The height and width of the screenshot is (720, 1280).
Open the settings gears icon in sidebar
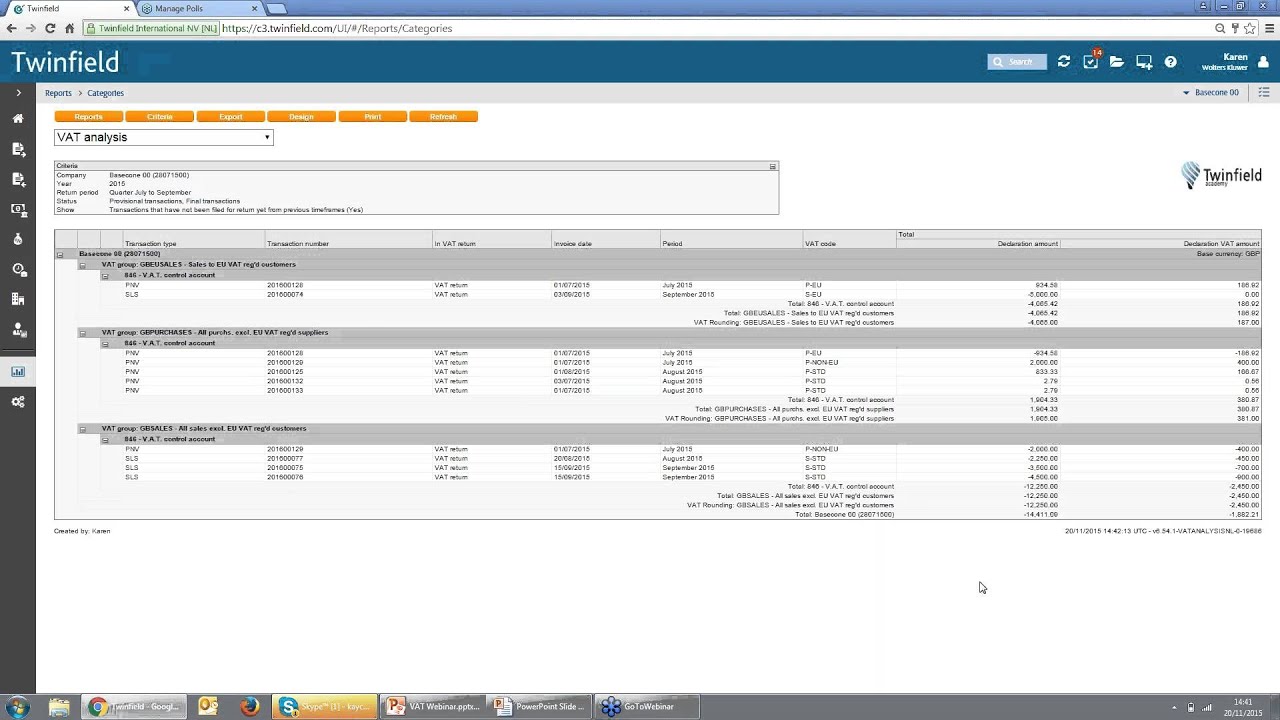[18, 402]
